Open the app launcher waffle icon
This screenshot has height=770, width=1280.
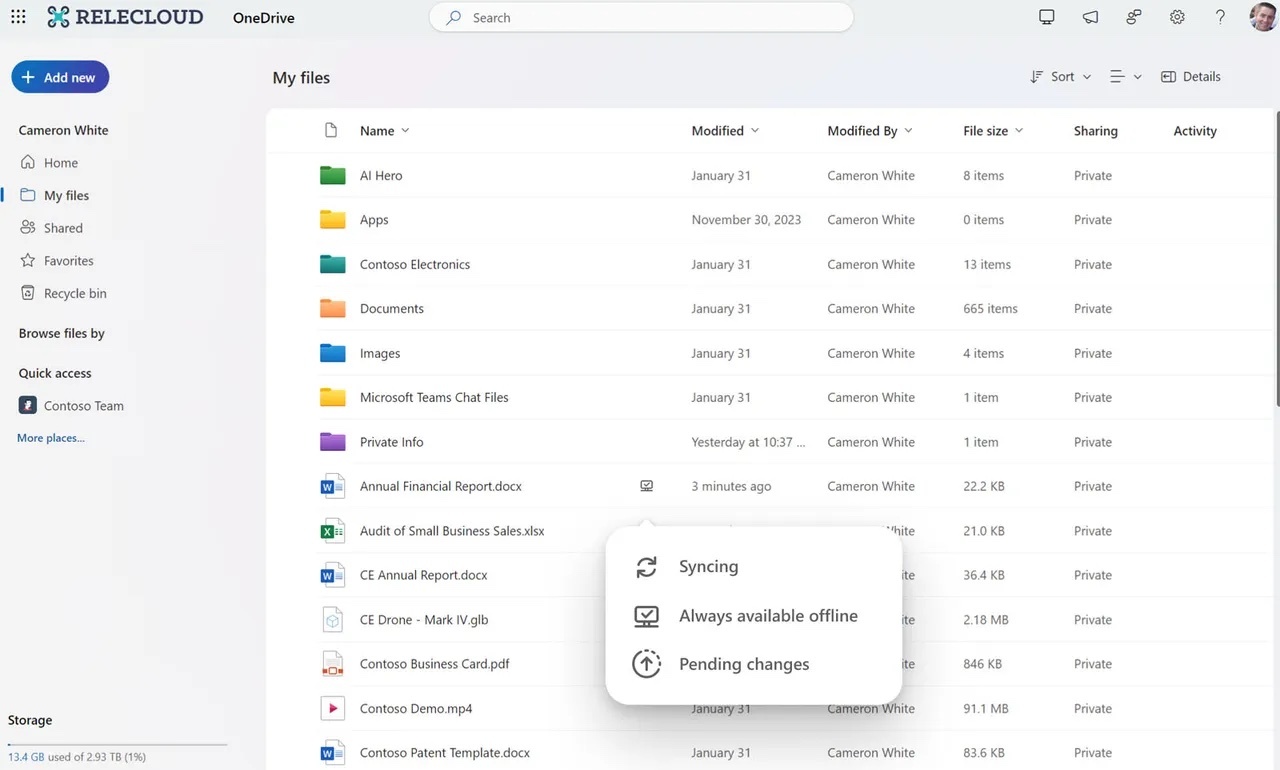tap(18, 17)
